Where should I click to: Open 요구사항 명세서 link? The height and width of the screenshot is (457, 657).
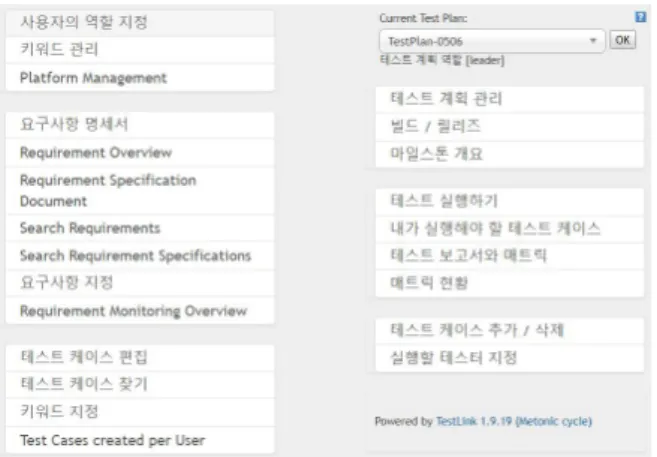(140, 124)
